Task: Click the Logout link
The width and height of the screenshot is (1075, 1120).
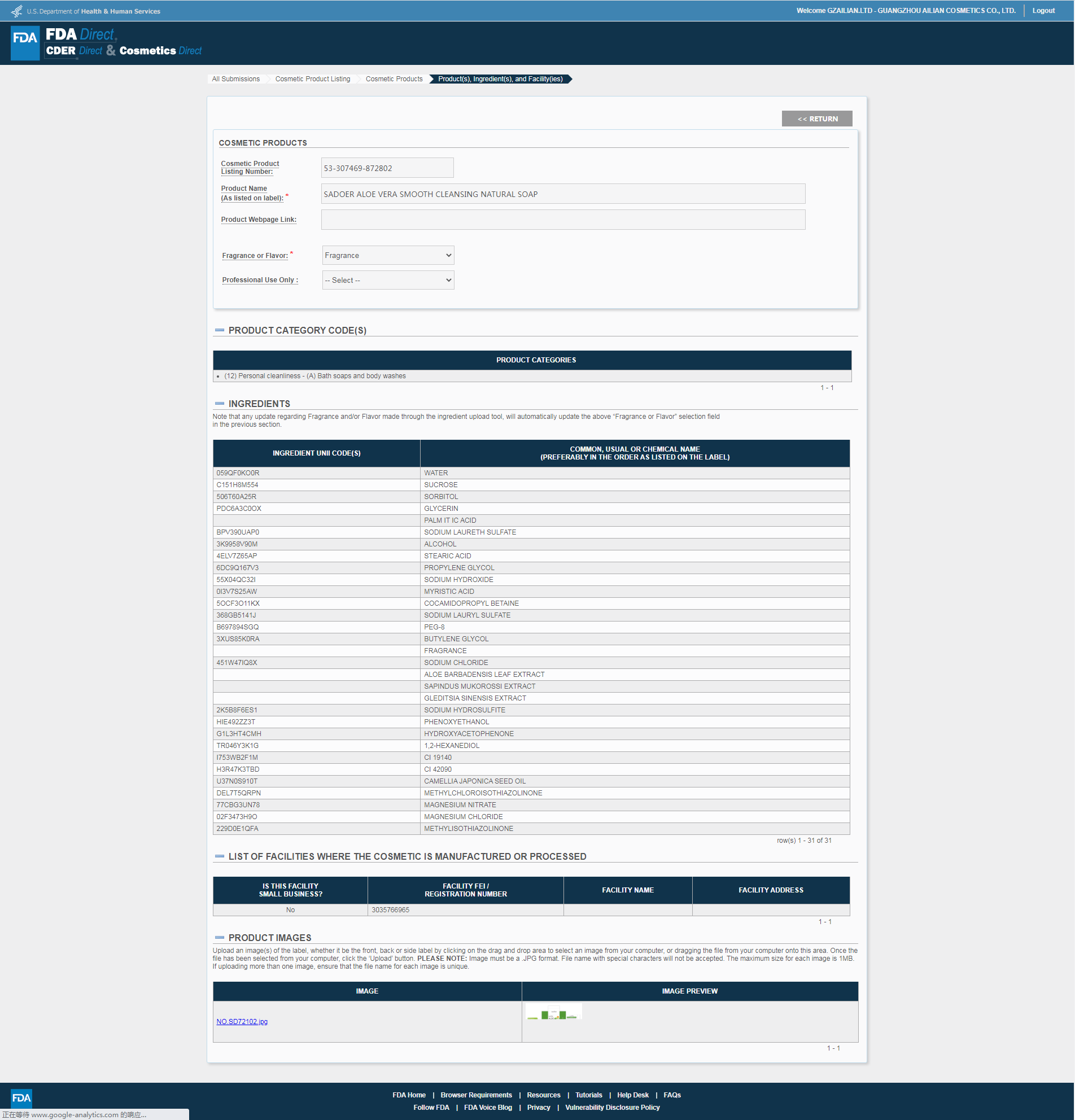Action: [1043, 11]
